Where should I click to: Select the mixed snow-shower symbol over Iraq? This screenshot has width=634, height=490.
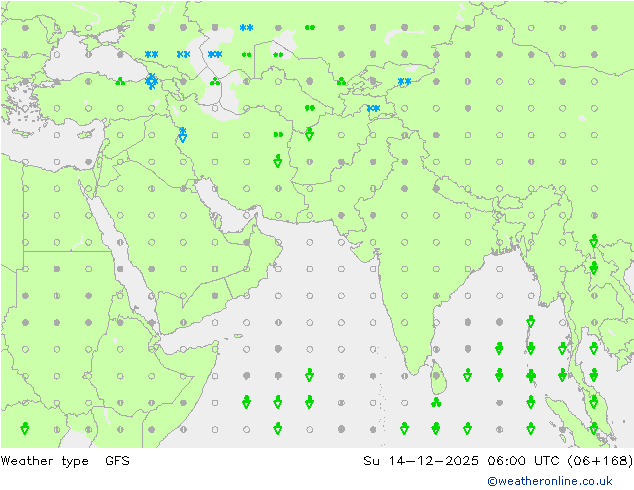(x=182, y=134)
